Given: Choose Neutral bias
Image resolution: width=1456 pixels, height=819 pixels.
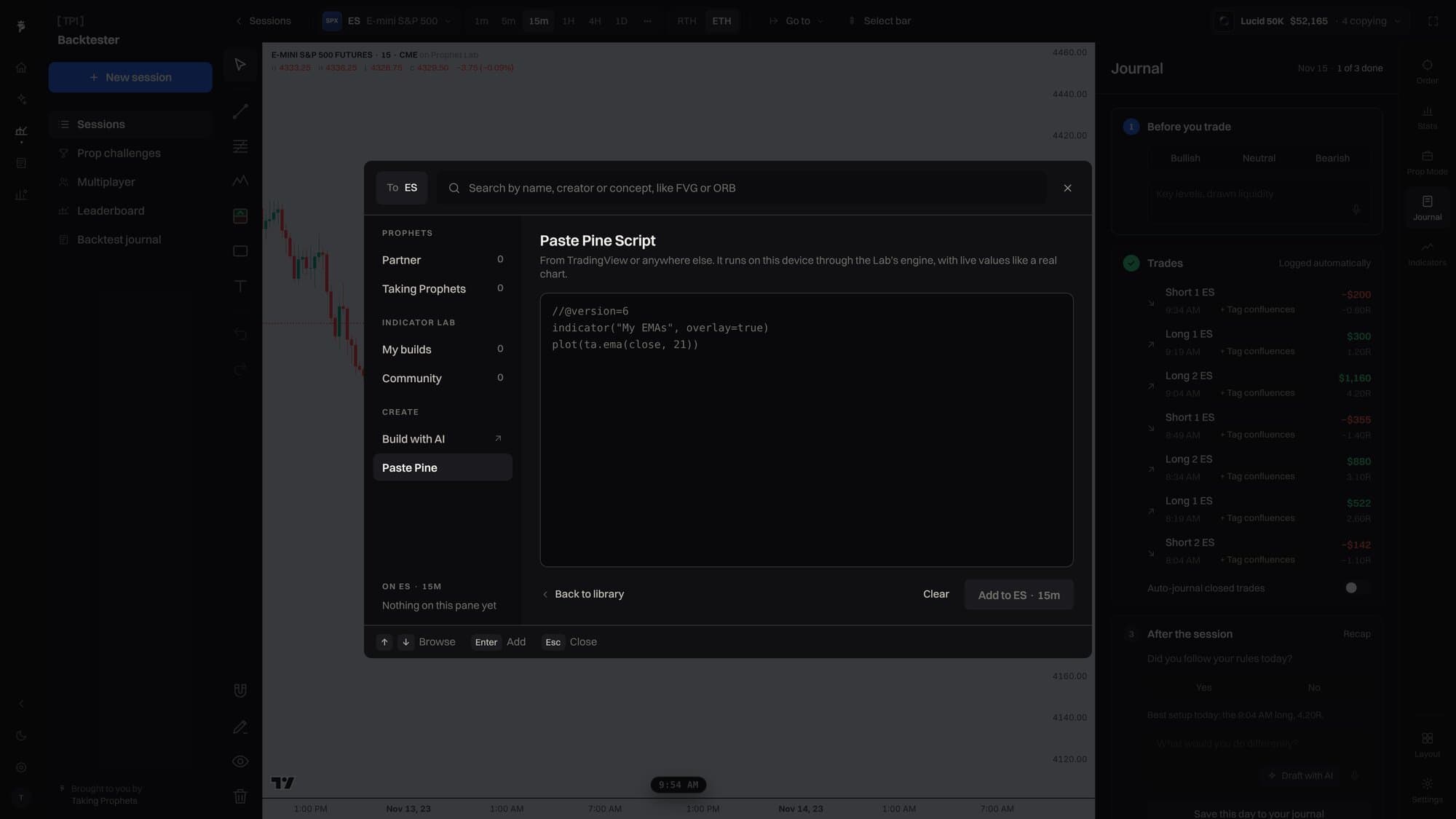Looking at the screenshot, I should coord(1259,158).
